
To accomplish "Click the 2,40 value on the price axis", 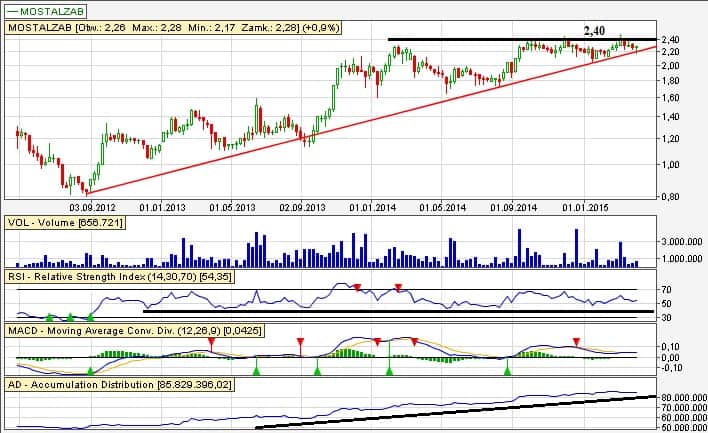I will [672, 41].
